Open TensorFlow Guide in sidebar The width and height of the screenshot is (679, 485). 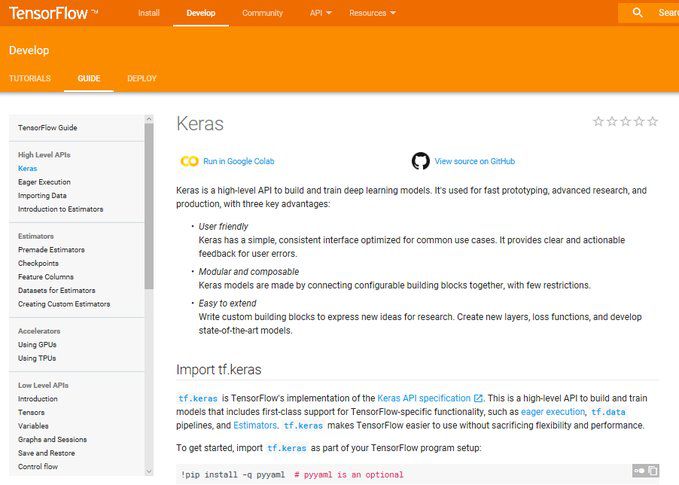pos(48,128)
